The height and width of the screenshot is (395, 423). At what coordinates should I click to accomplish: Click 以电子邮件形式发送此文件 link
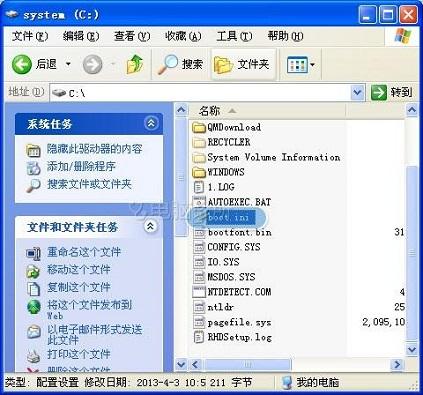[x=94, y=335]
